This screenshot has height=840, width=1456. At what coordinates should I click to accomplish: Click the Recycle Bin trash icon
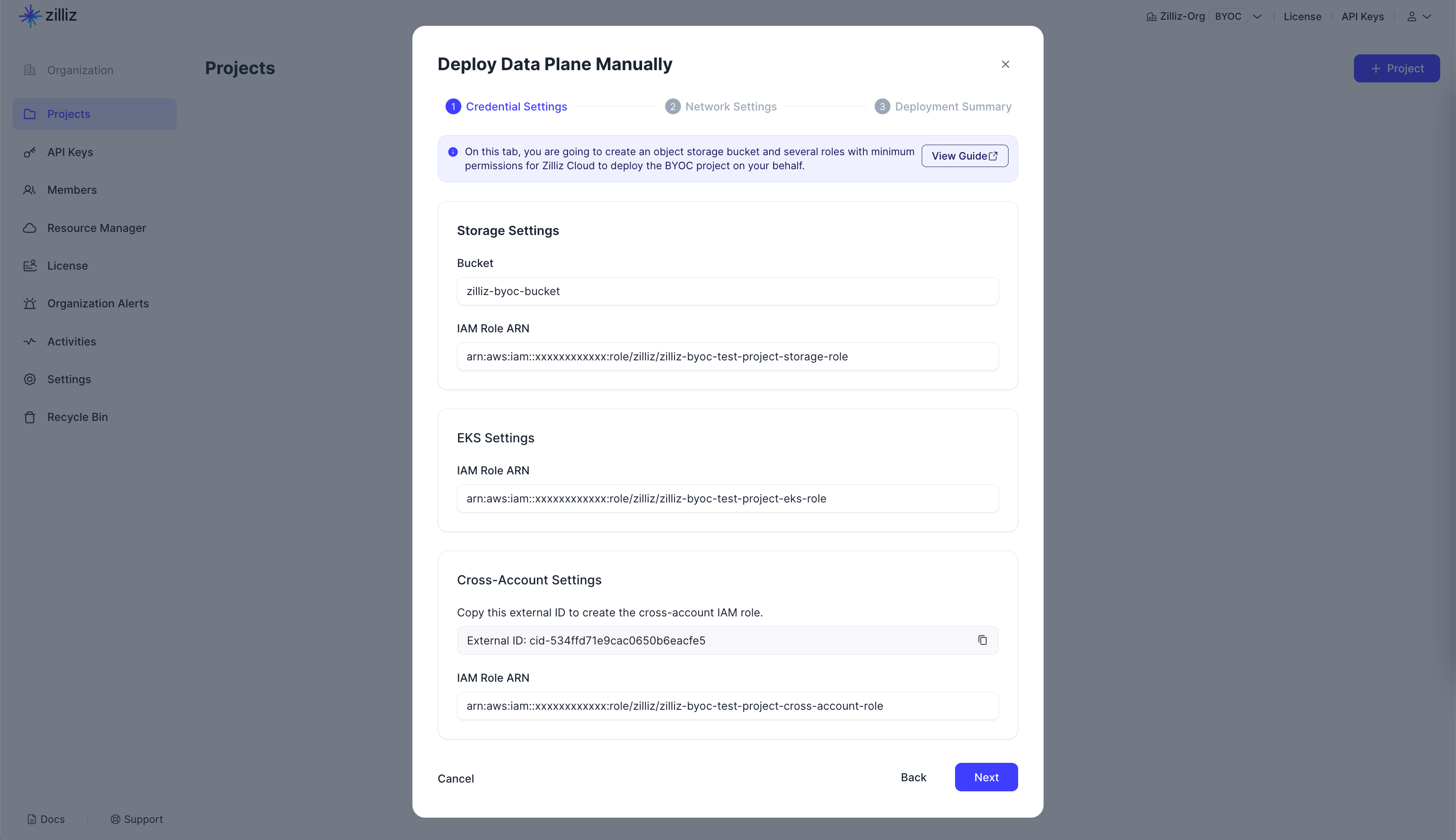[29, 417]
